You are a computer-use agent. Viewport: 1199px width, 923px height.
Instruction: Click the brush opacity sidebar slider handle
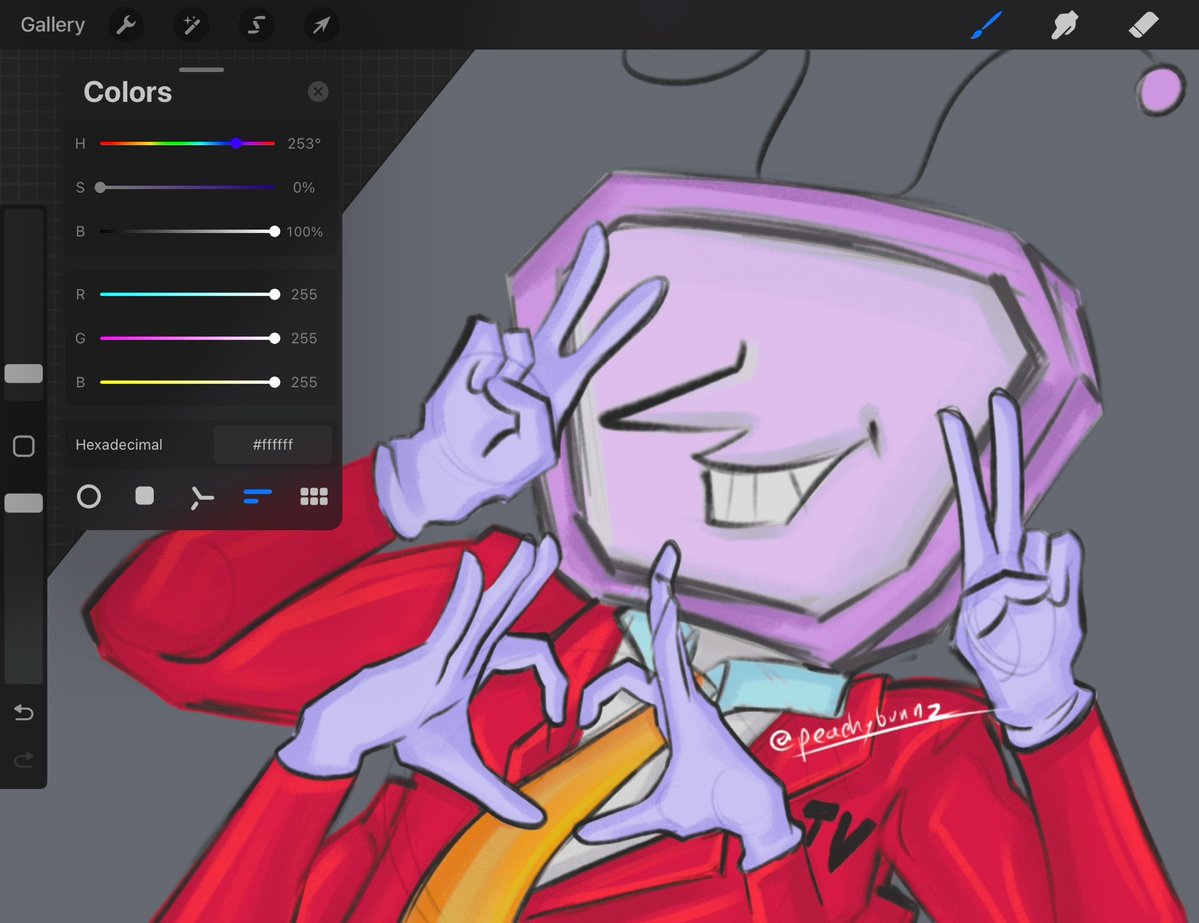(24, 502)
